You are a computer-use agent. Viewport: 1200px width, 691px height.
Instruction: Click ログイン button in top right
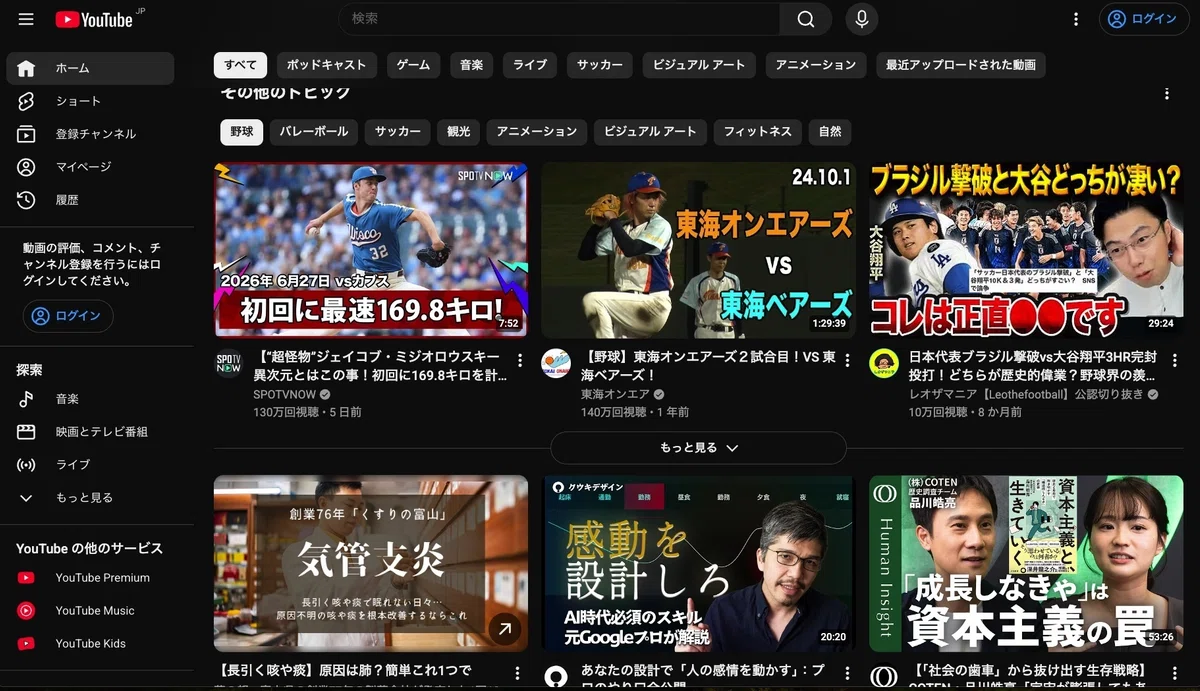1143,19
